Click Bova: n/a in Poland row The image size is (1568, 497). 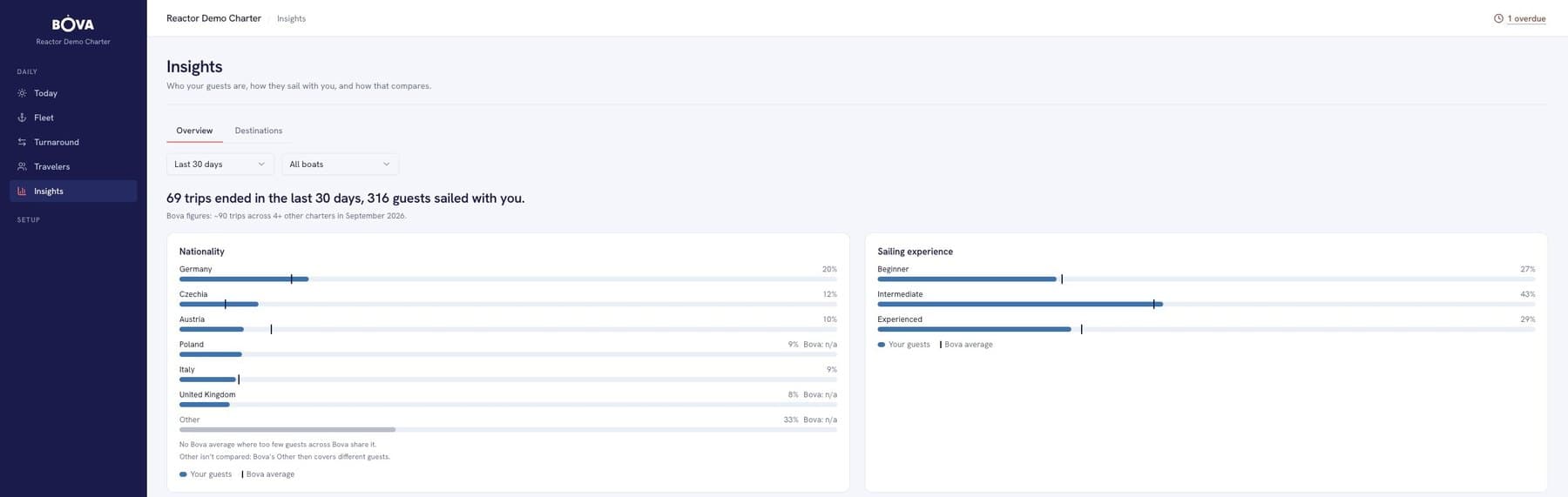pos(820,345)
